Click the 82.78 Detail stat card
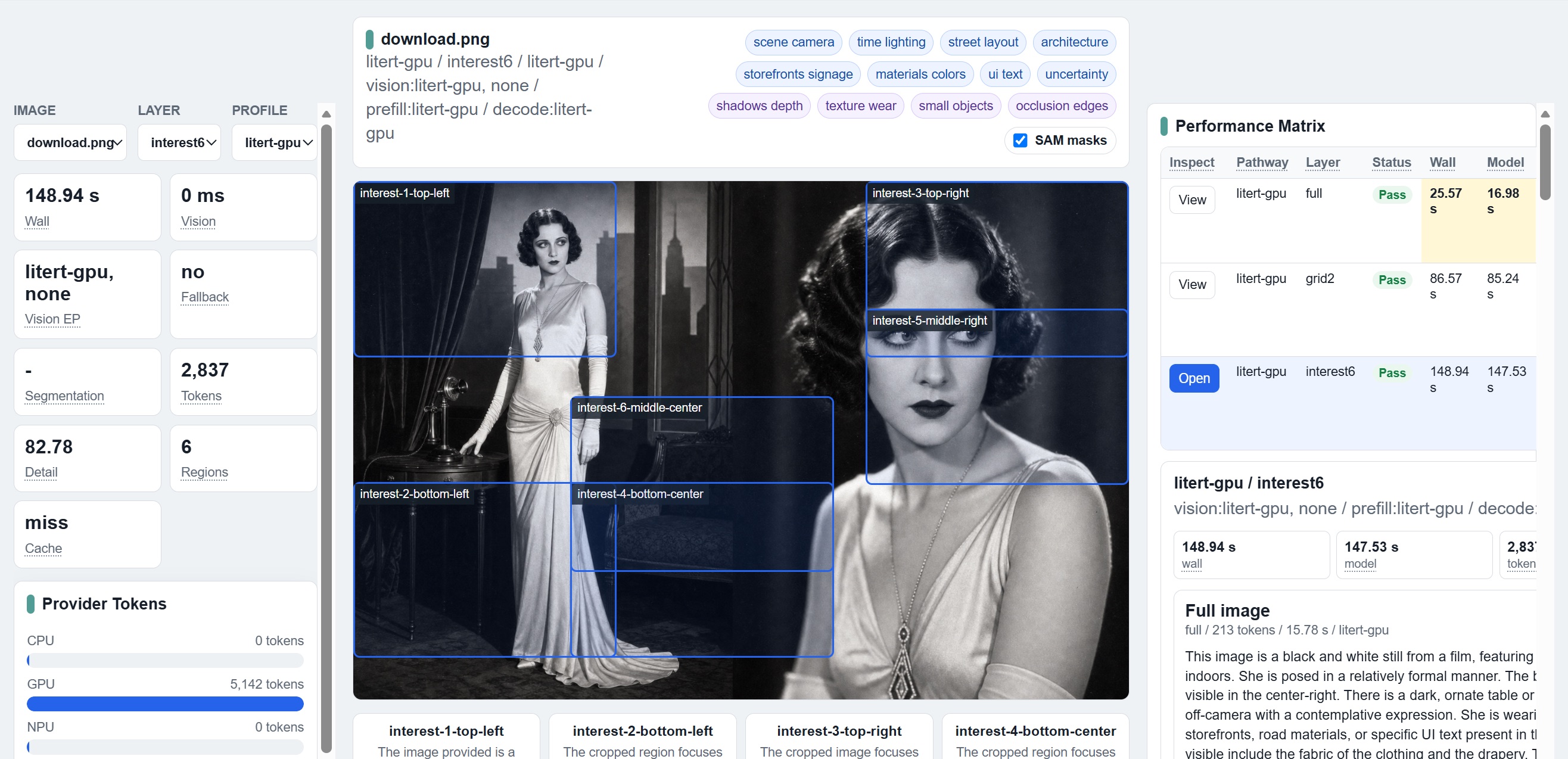1568x759 pixels. [x=87, y=458]
